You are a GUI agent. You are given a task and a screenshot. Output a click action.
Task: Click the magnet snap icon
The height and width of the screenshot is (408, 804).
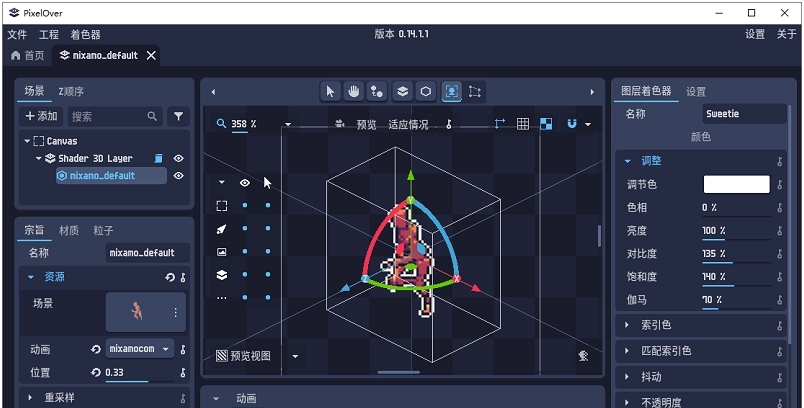click(x=572, y=124)
